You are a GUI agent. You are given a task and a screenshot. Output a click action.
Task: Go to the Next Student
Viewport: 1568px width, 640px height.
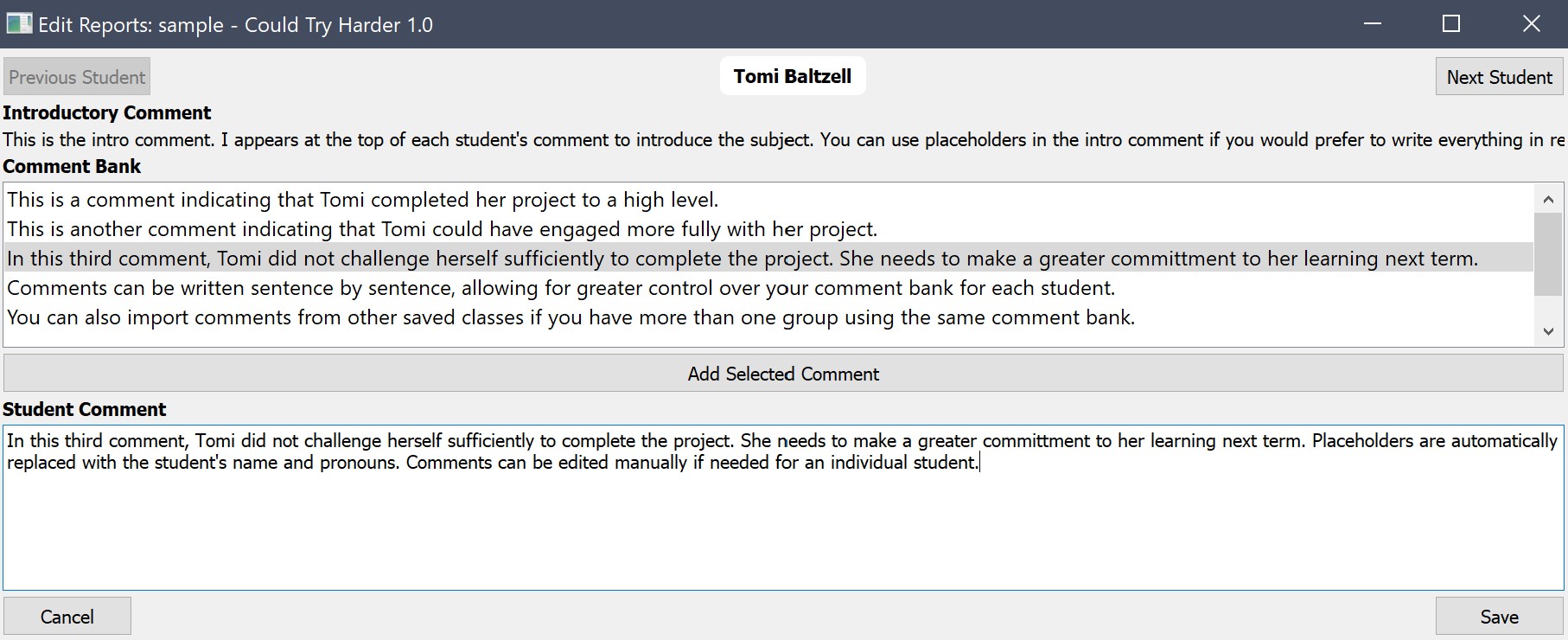(x=1499, y=77)
